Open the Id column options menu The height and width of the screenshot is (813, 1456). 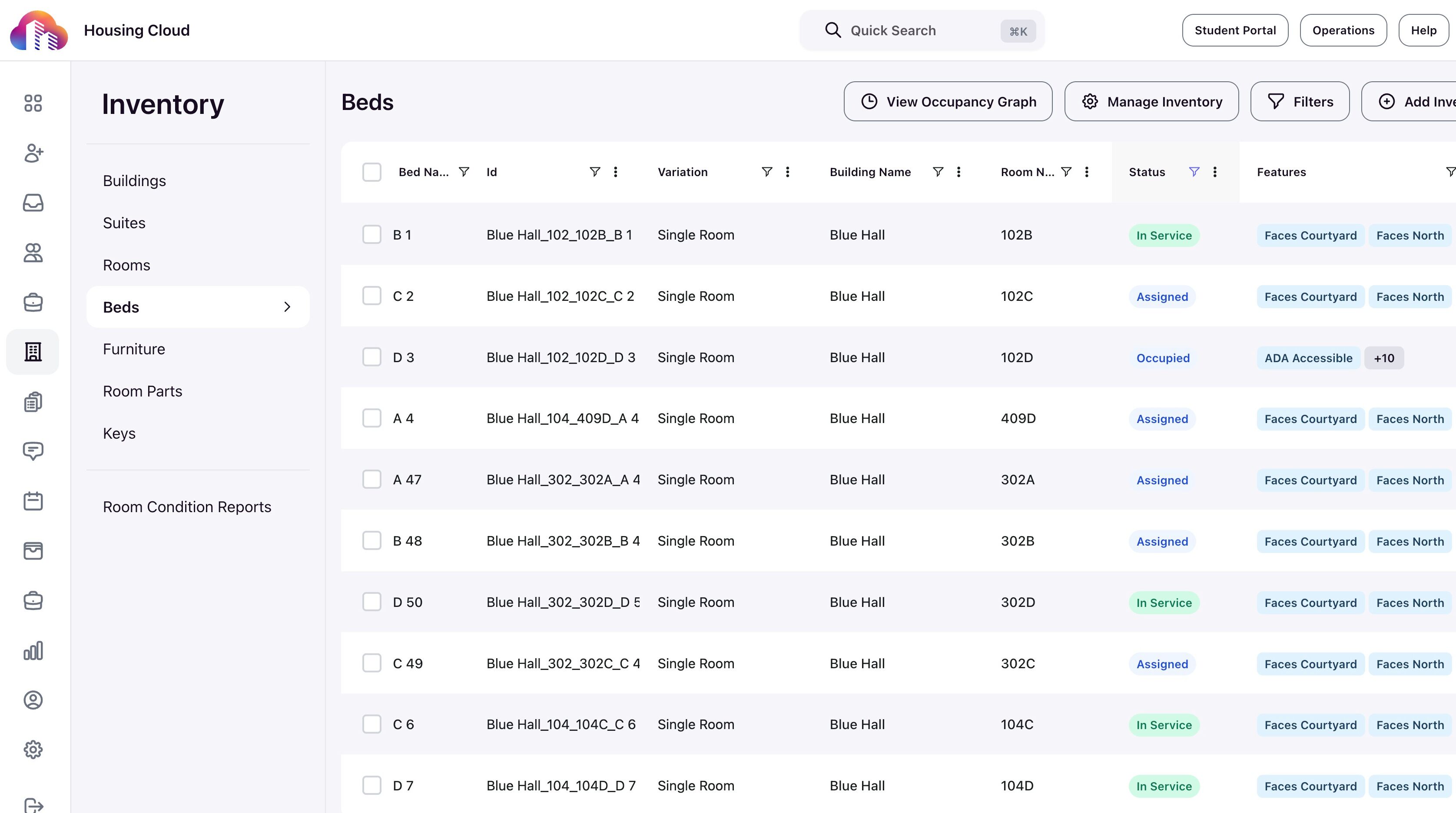click(x=616, y=172)
